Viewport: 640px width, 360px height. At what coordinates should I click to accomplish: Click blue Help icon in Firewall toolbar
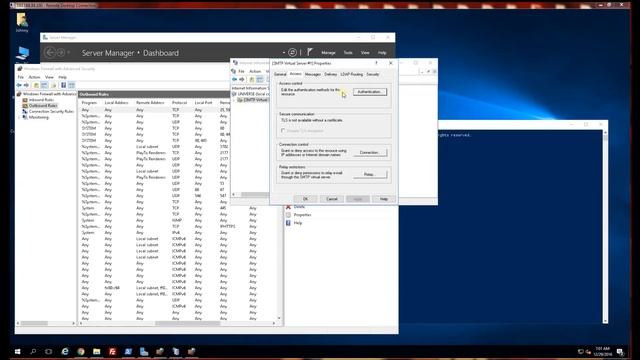pyautogui.click(x=63, y=85)
